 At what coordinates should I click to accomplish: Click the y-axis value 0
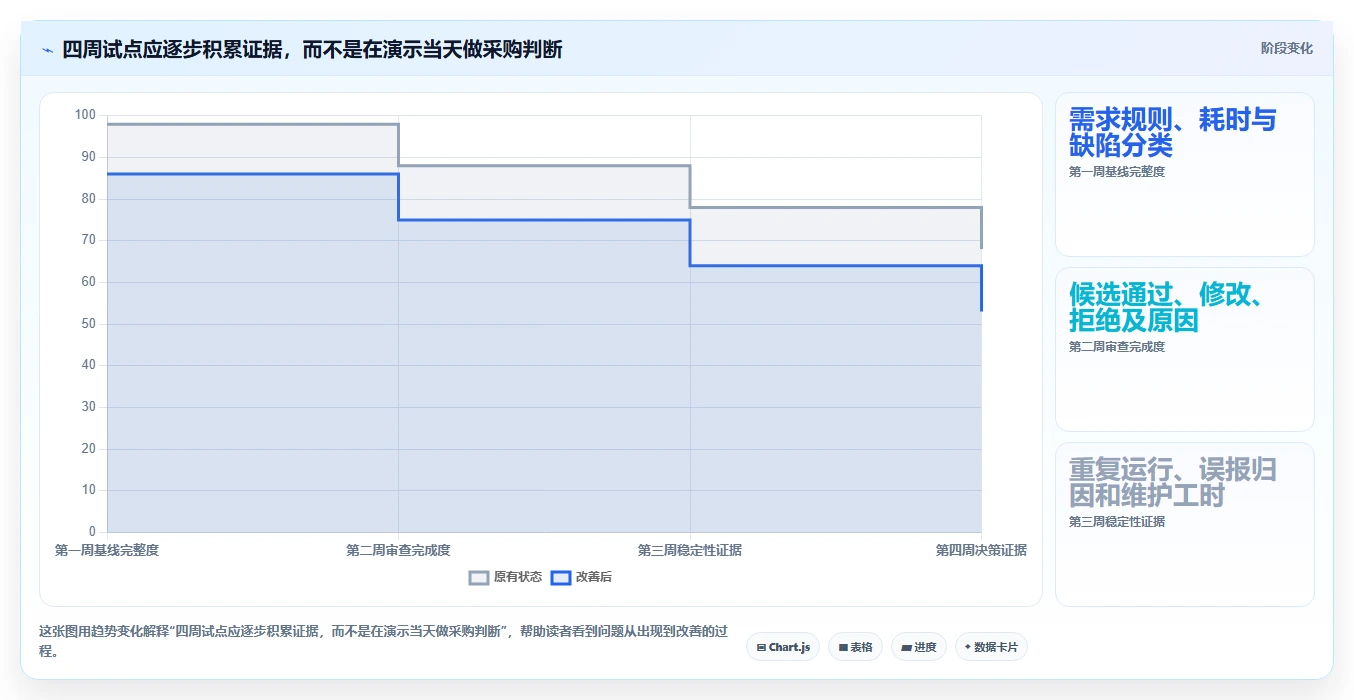[92, 532]
